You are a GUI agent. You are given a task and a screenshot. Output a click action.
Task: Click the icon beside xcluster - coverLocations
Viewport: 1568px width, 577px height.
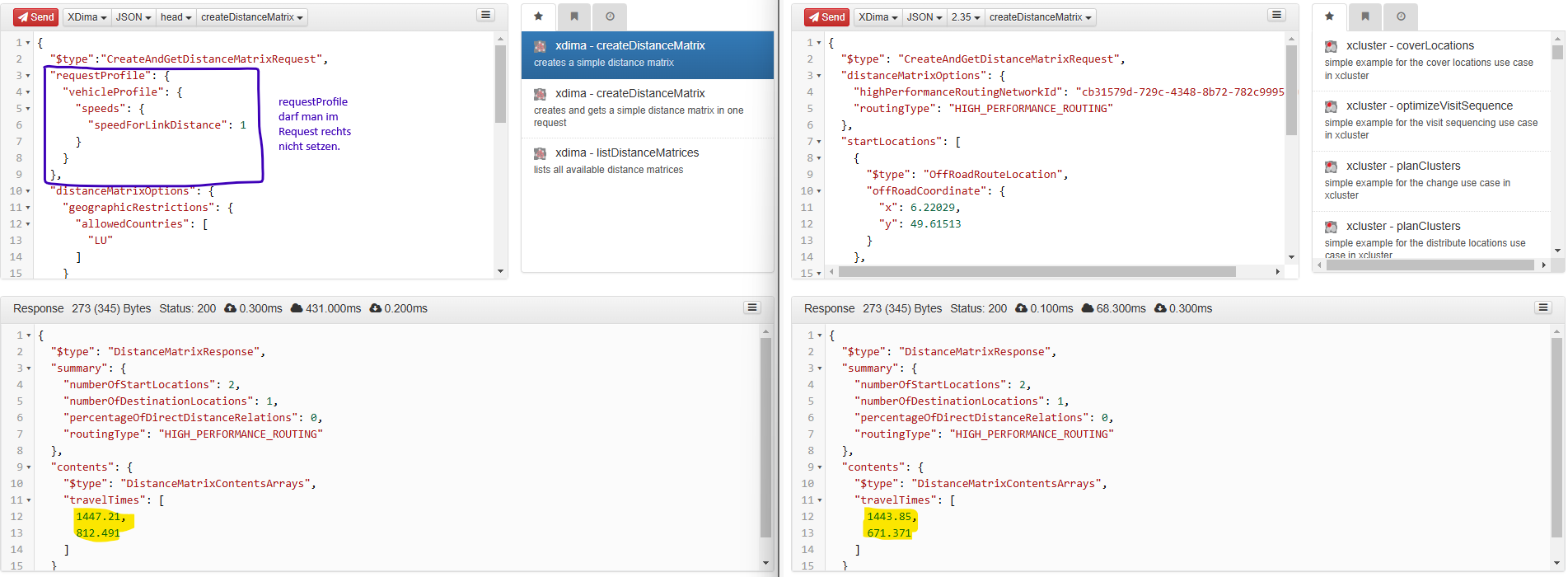point(1331,46)
